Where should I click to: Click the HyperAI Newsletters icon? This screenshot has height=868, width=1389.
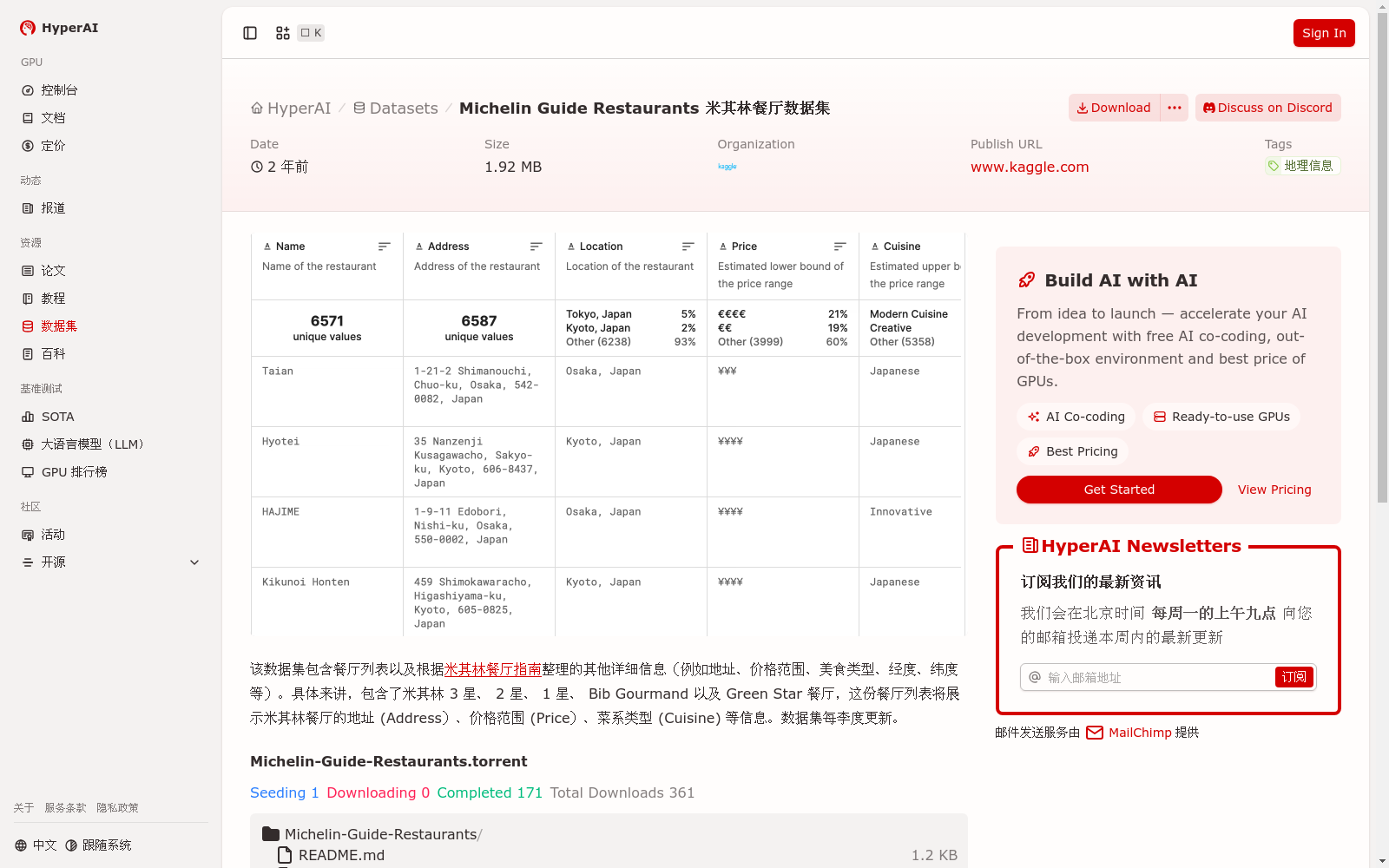(x=1030, y=545)
